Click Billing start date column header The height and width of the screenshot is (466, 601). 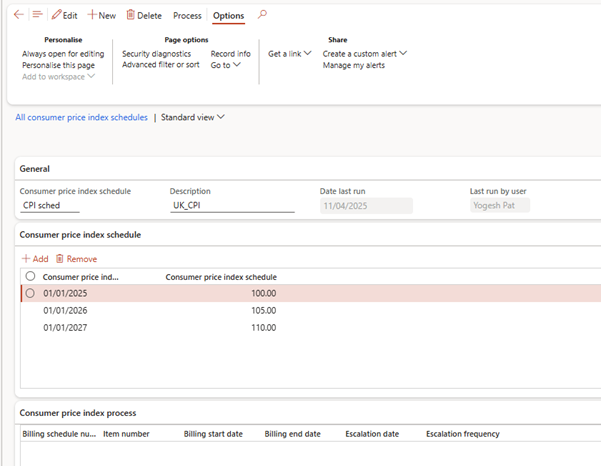(x=213, y=434)
